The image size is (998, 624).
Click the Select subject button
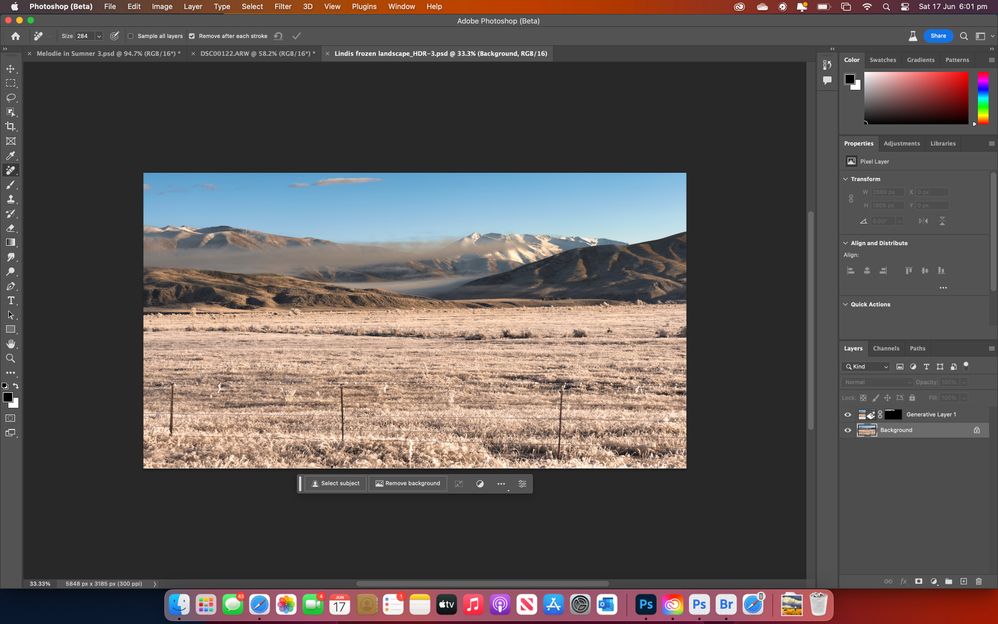pyautogui.click(x=335, y=484)
